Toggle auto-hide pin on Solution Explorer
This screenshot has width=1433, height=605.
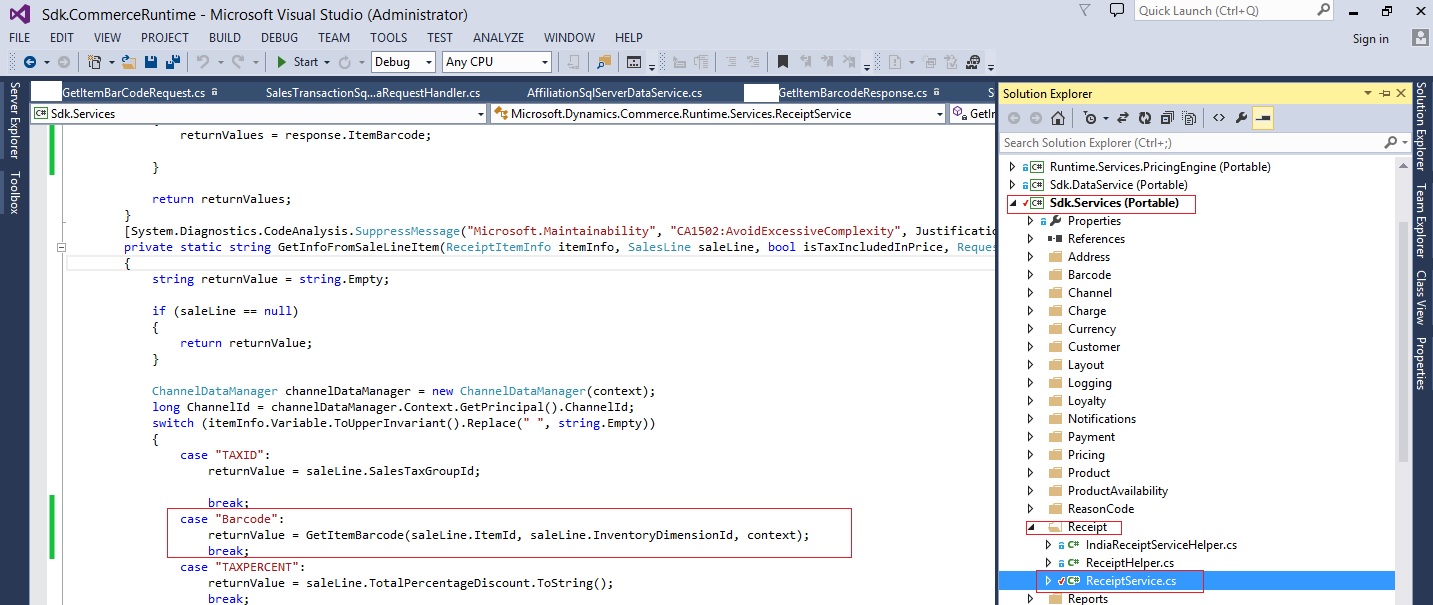1385,93
